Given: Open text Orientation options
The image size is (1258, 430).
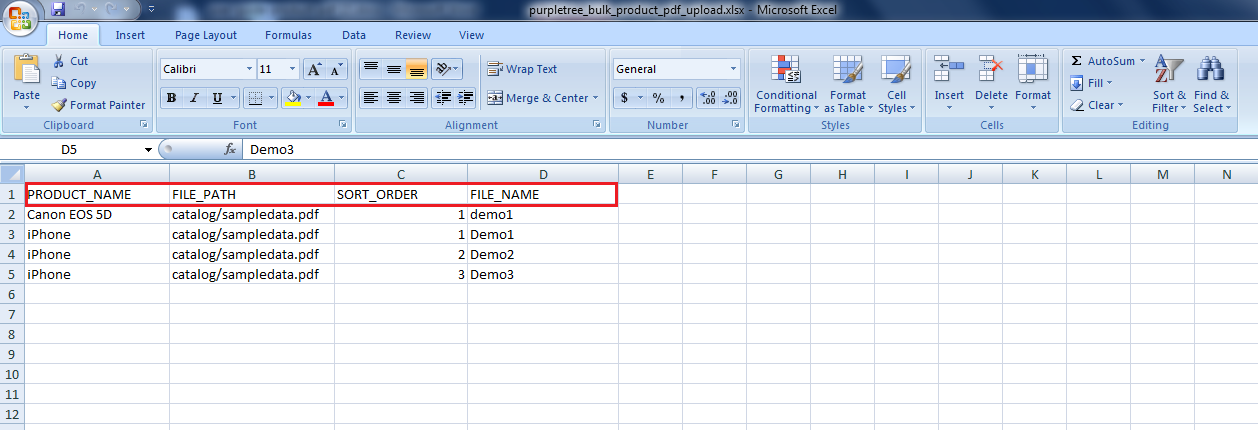Looking at the screenshot, I should pos(447,69).
